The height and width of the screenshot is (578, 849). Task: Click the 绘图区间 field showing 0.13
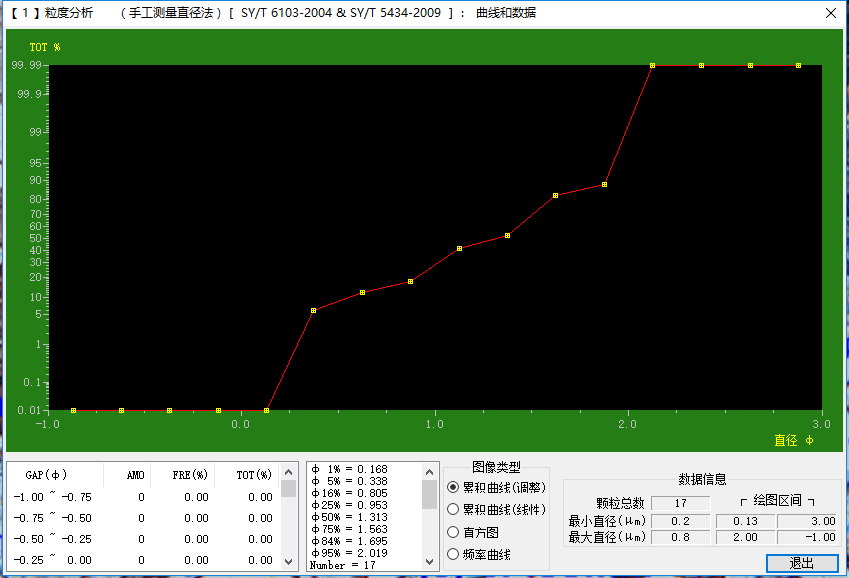746,520
